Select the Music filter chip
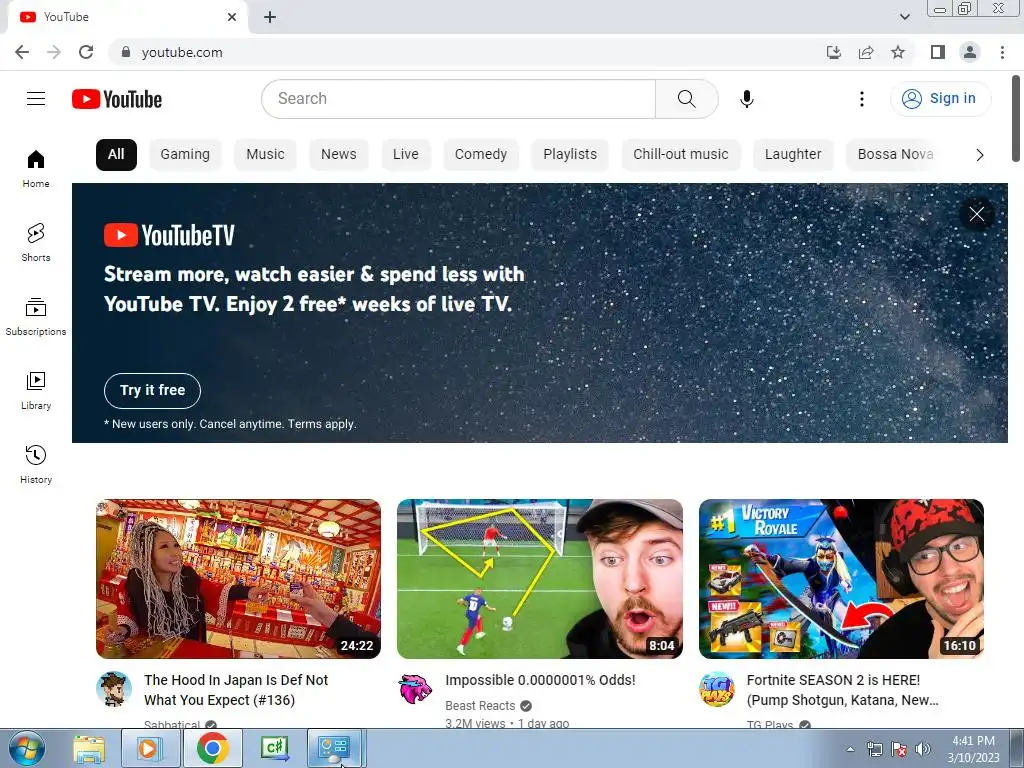This screenshot has width=1024, height=768. click(265, 155)
